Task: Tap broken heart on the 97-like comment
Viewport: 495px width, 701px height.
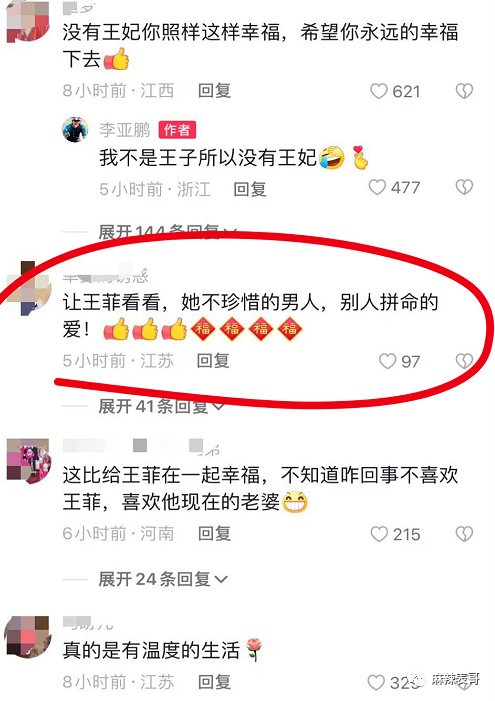Action: click(464, 361)
